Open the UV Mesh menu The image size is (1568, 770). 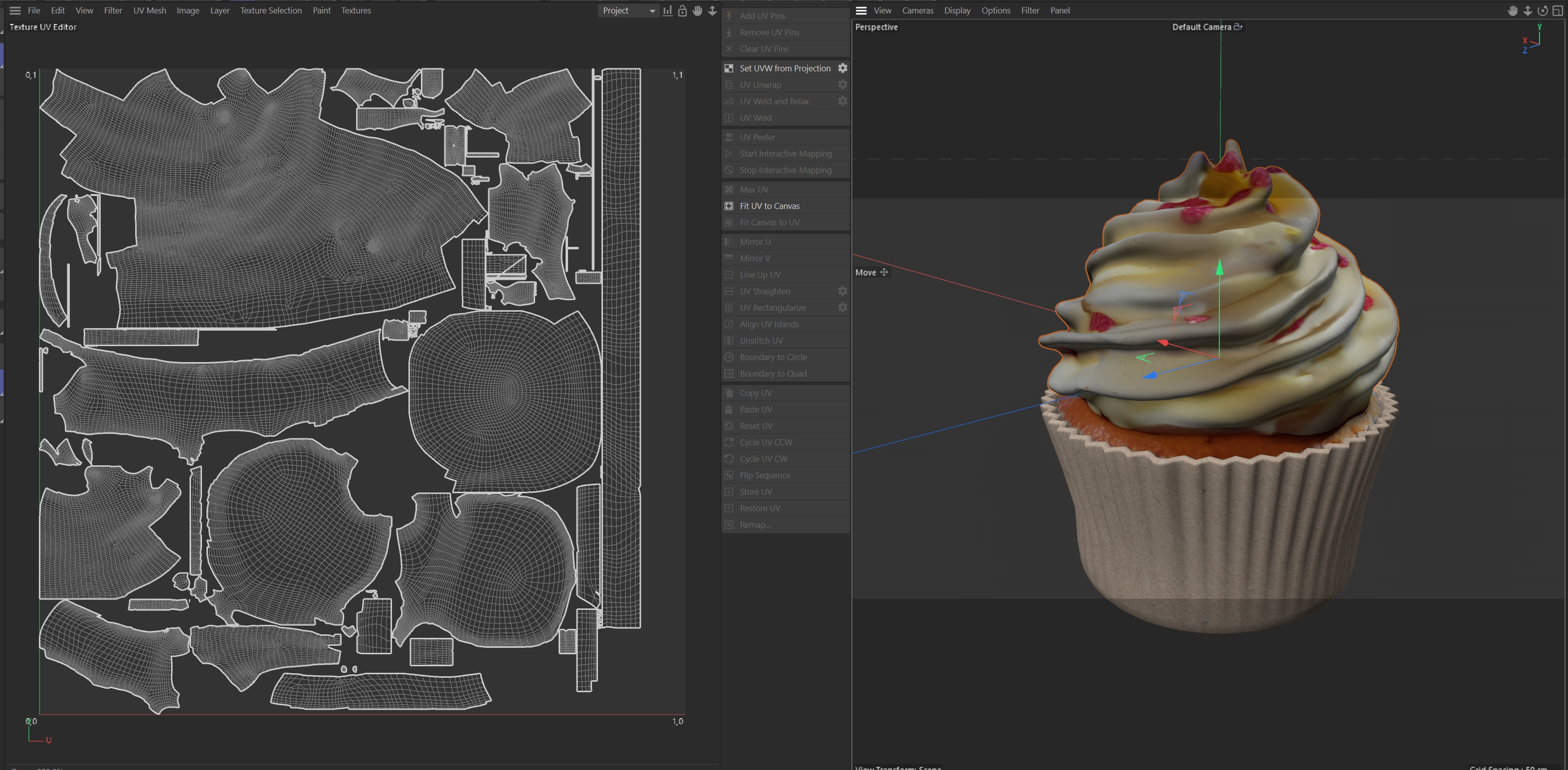point(150,10)
